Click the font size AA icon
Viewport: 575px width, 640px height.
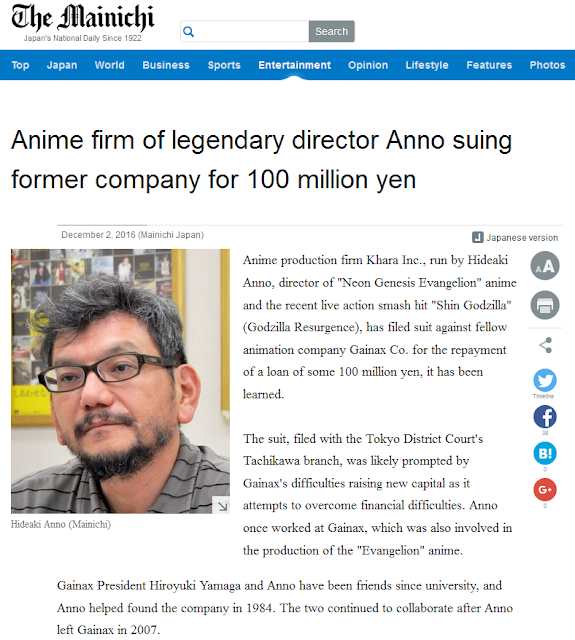pos(545,266)
